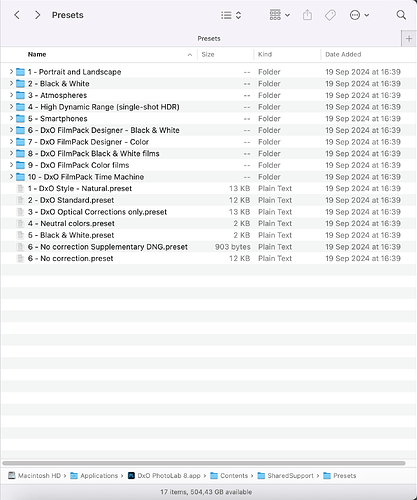Open the list view options selector

(x=231, y=15)
